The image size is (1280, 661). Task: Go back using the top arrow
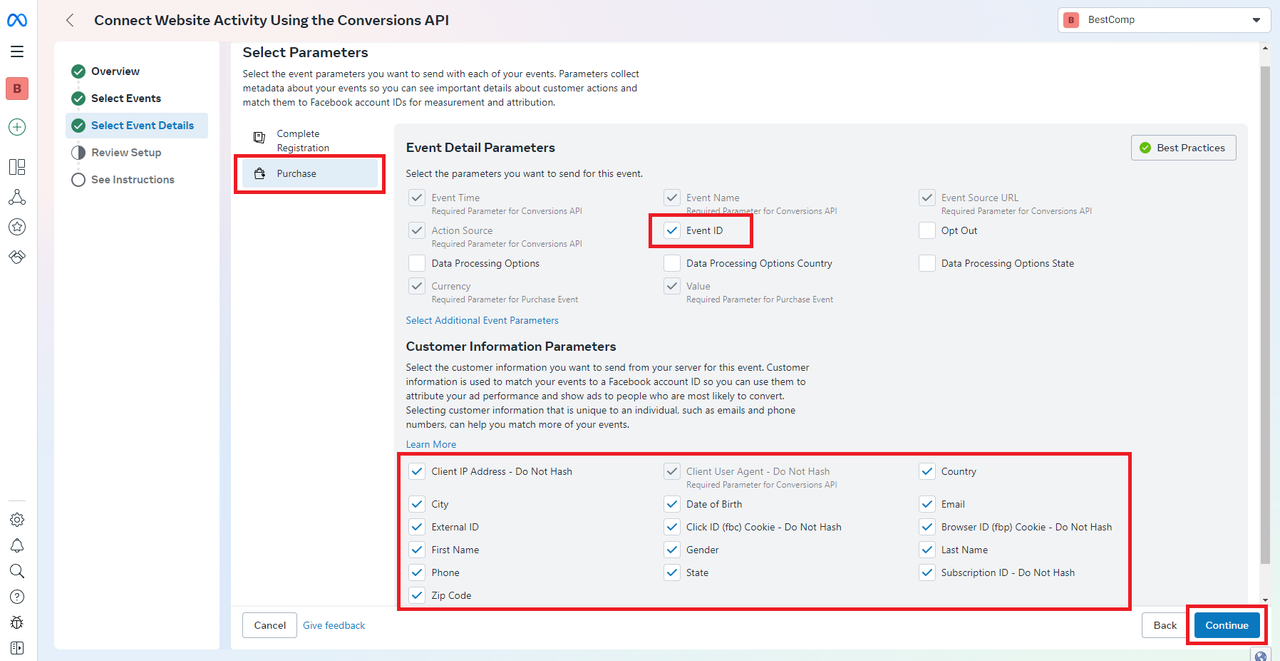click(x=70, y=20)
